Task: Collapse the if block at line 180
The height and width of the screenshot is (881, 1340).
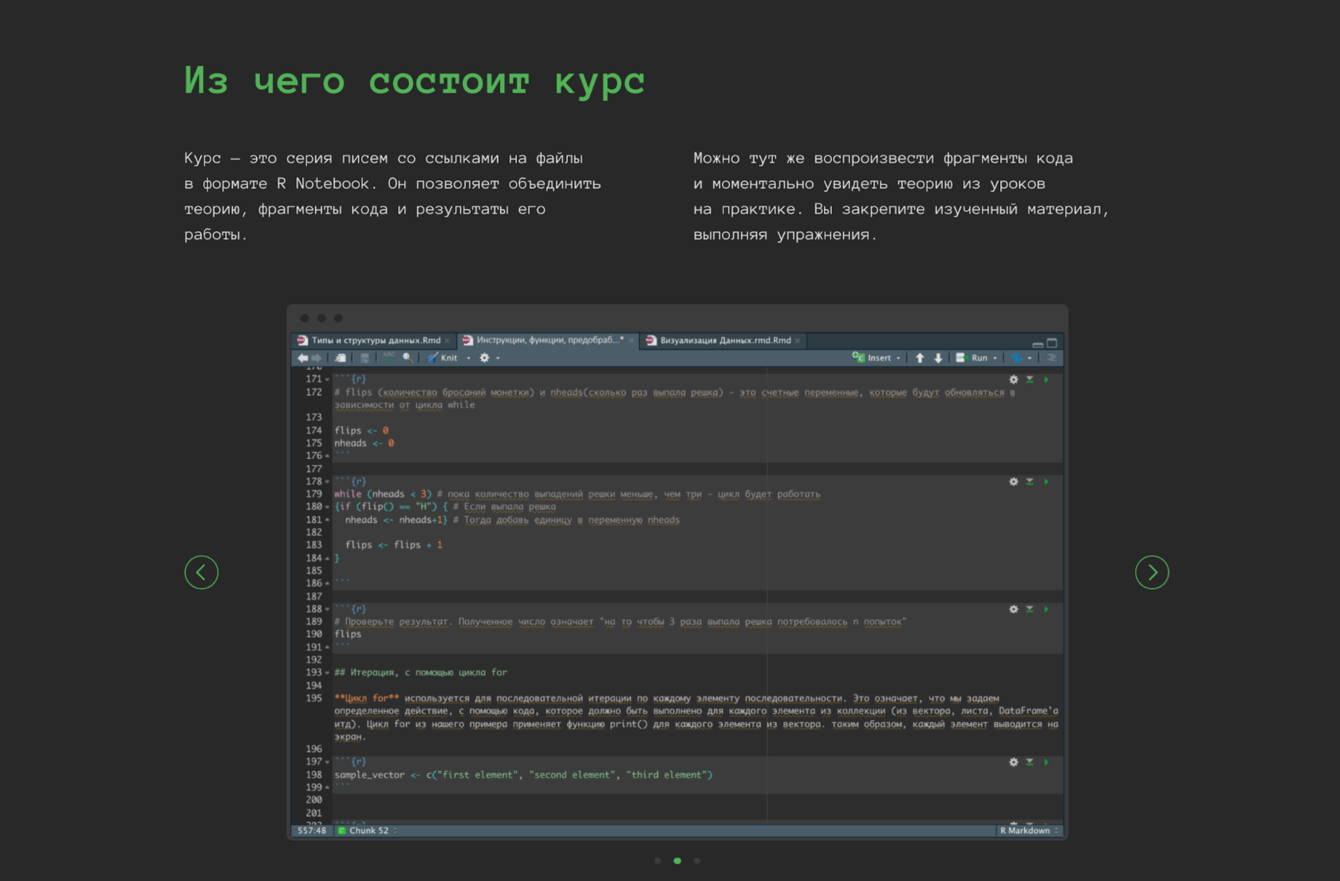Action: (327, 507)
